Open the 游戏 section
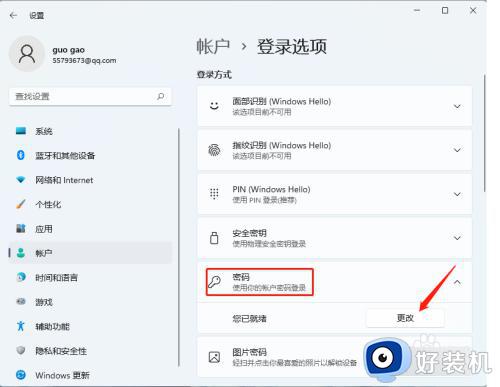Viewport: 500px width, 387px height. point(90,302)
